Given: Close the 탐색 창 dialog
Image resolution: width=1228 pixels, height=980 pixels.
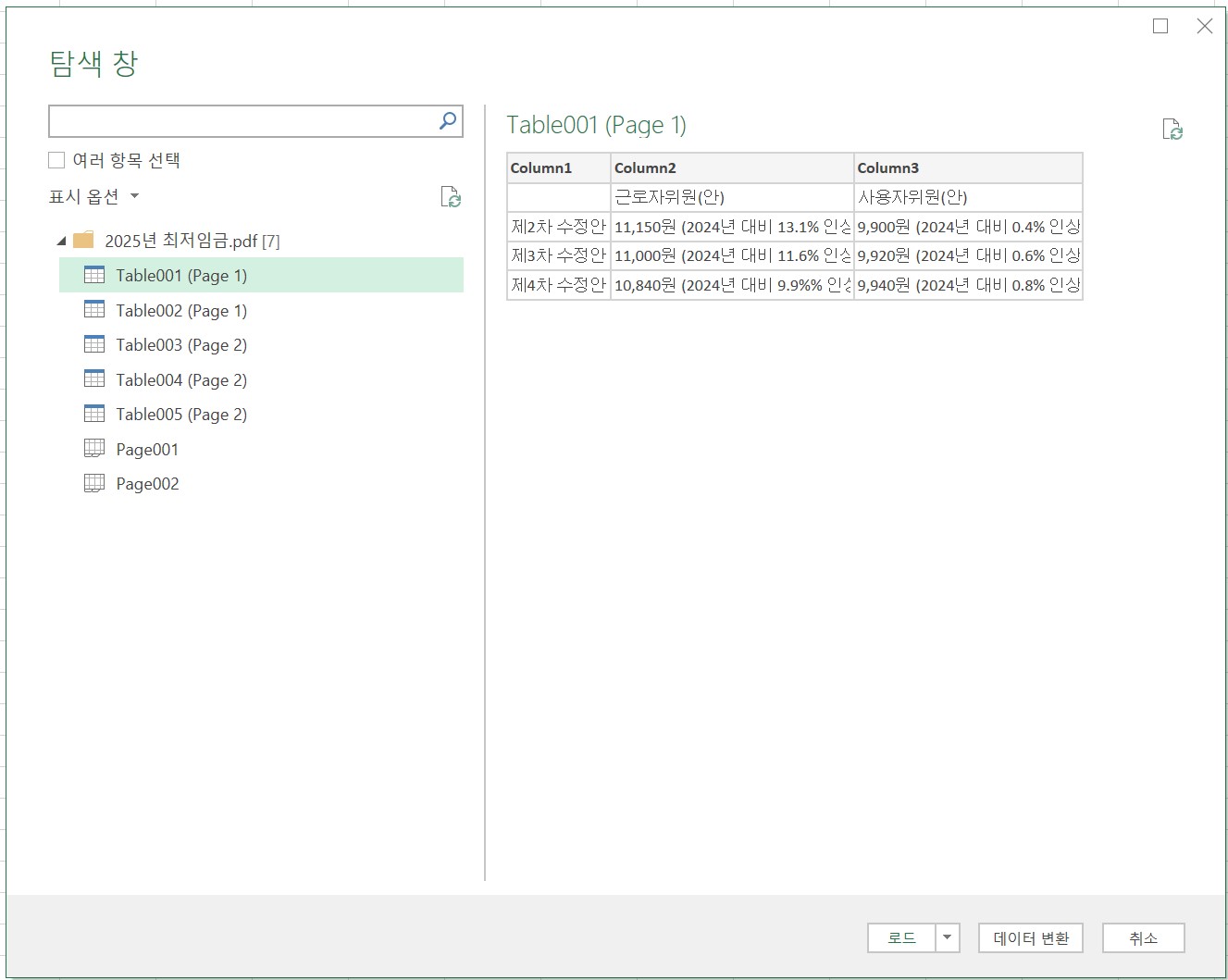Looking at the screenshot, I should pyautogui.click(x=1205, y=26).
